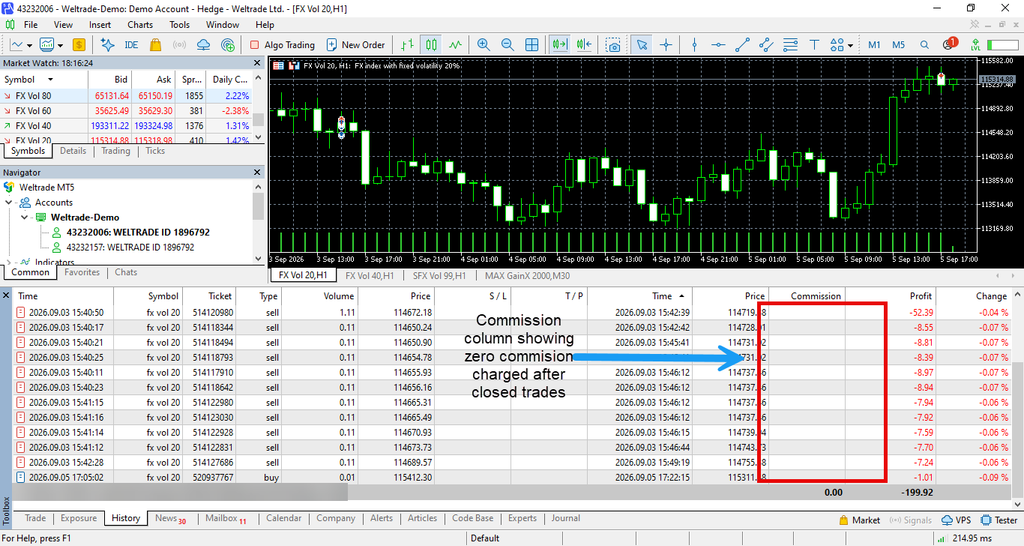Switch chart to bar chart mode
The image size is (1024, 546).
408,45
